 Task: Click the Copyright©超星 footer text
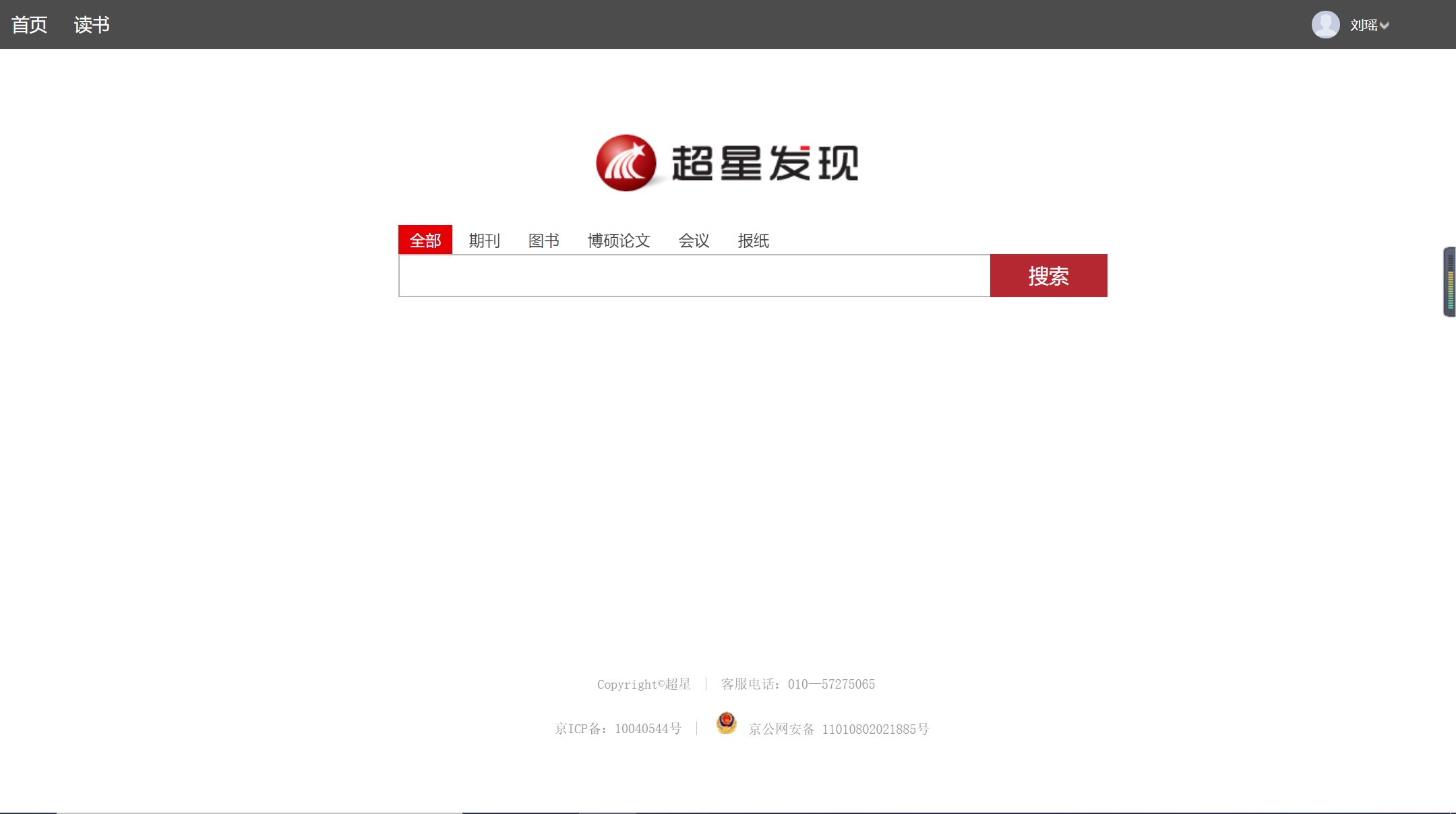[x=644, y=684]
